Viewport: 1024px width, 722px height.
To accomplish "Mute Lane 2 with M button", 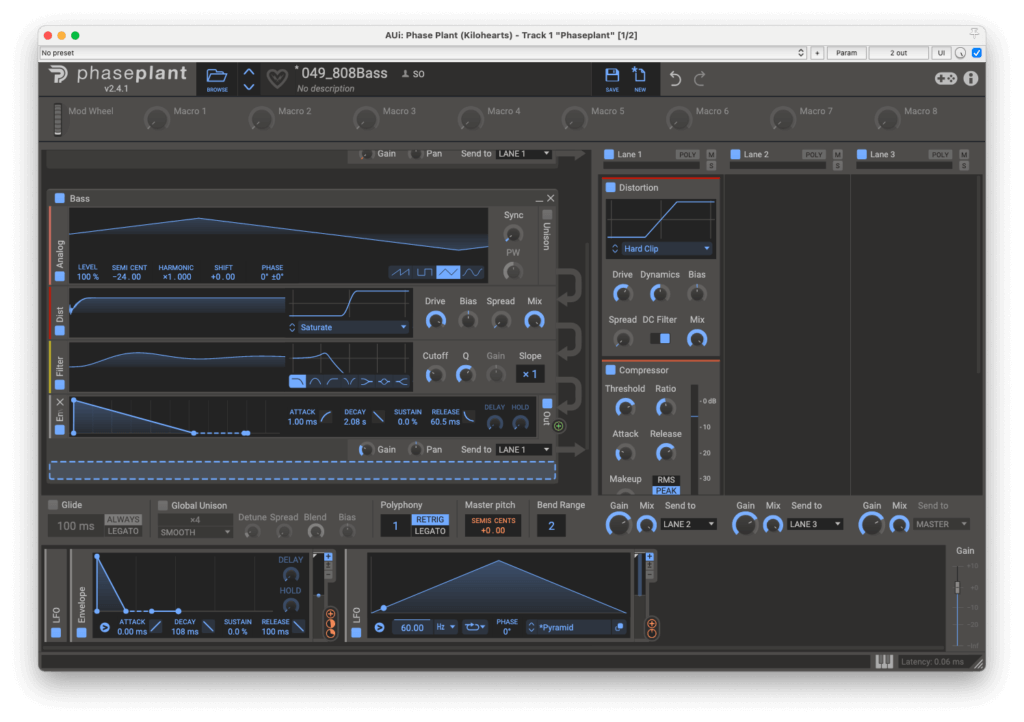I will [x=838, y=154].
